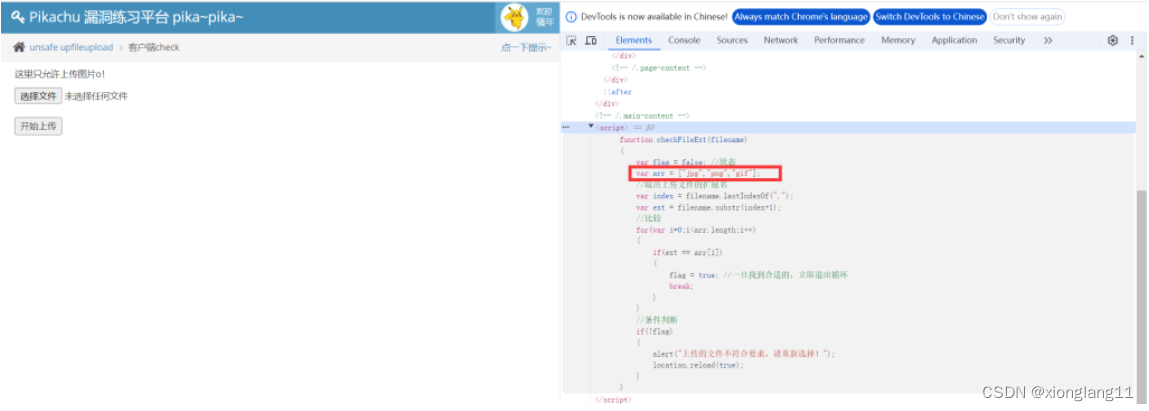Open the Security tab

(x=1009, y=40)
